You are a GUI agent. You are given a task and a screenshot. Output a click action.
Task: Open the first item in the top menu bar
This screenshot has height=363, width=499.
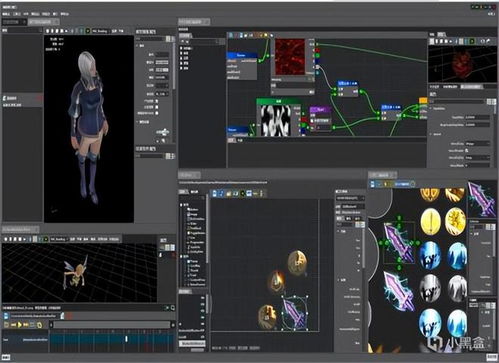click(x=6, y=14)
